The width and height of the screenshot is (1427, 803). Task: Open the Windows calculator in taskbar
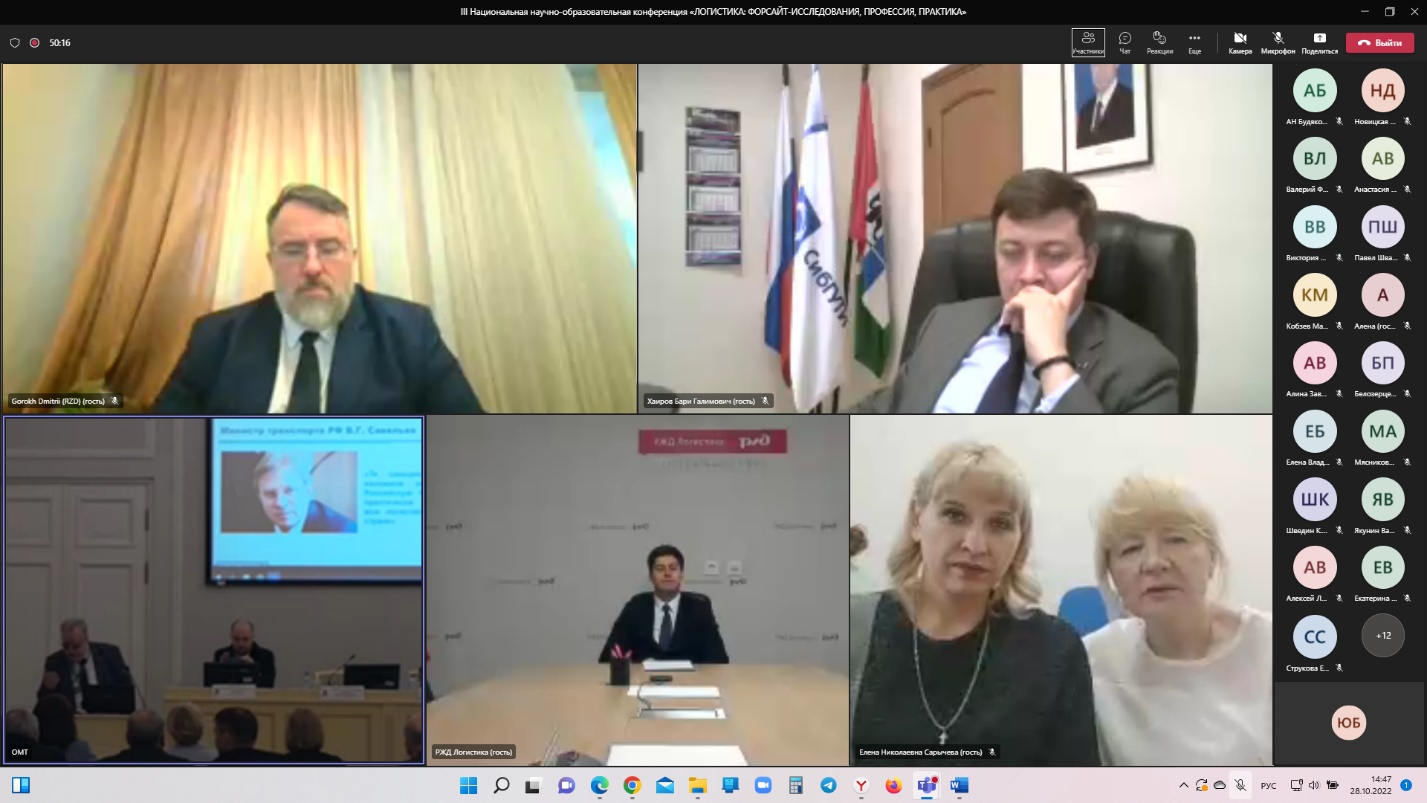795,785
